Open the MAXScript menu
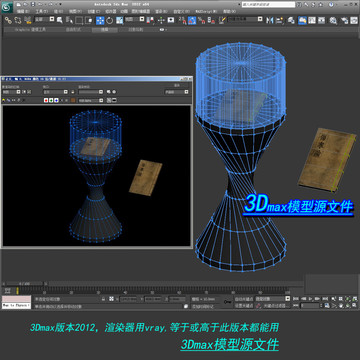 click(x=206, y=11)
